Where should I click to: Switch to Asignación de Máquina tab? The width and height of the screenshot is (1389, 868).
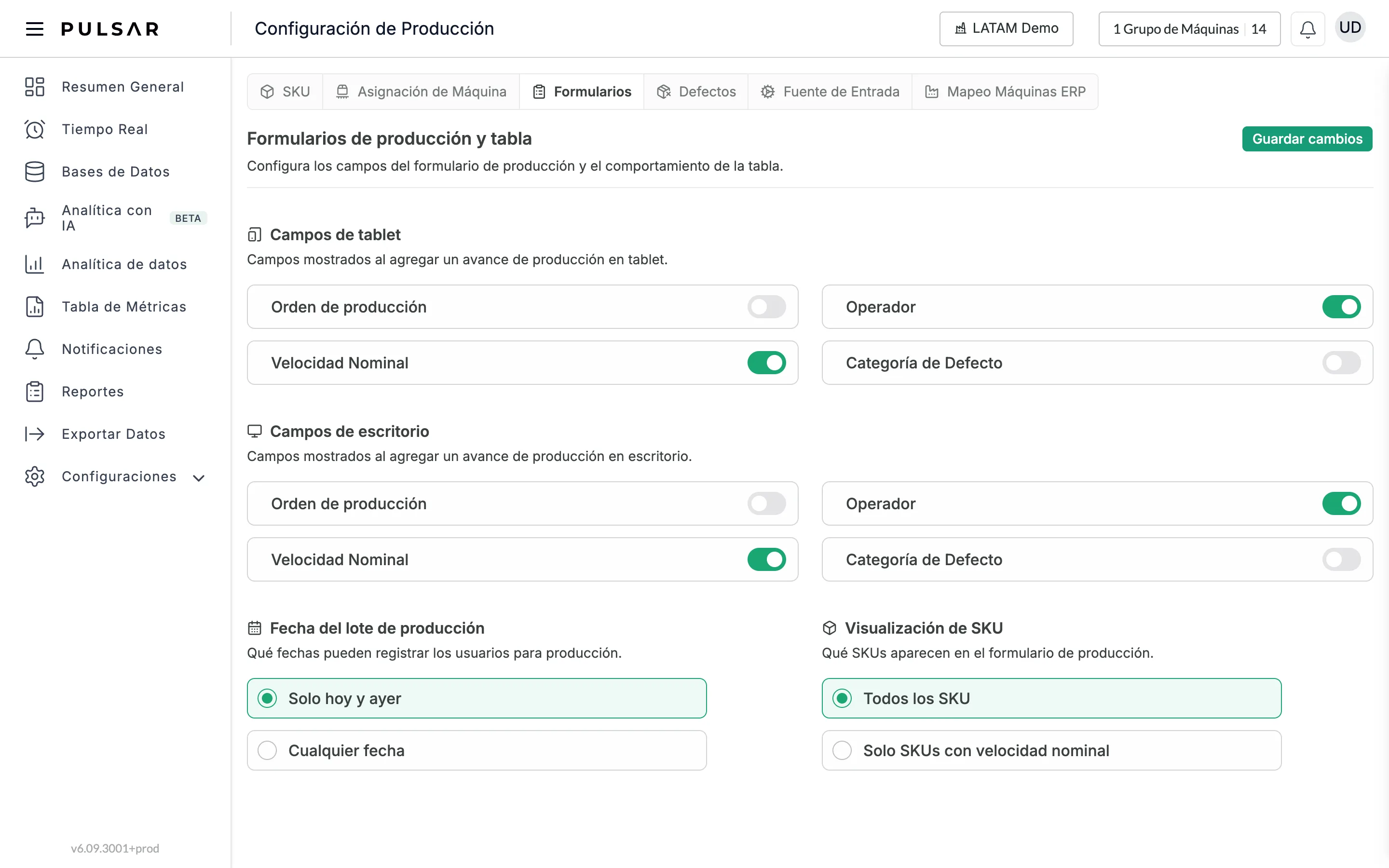click(421, 91)
